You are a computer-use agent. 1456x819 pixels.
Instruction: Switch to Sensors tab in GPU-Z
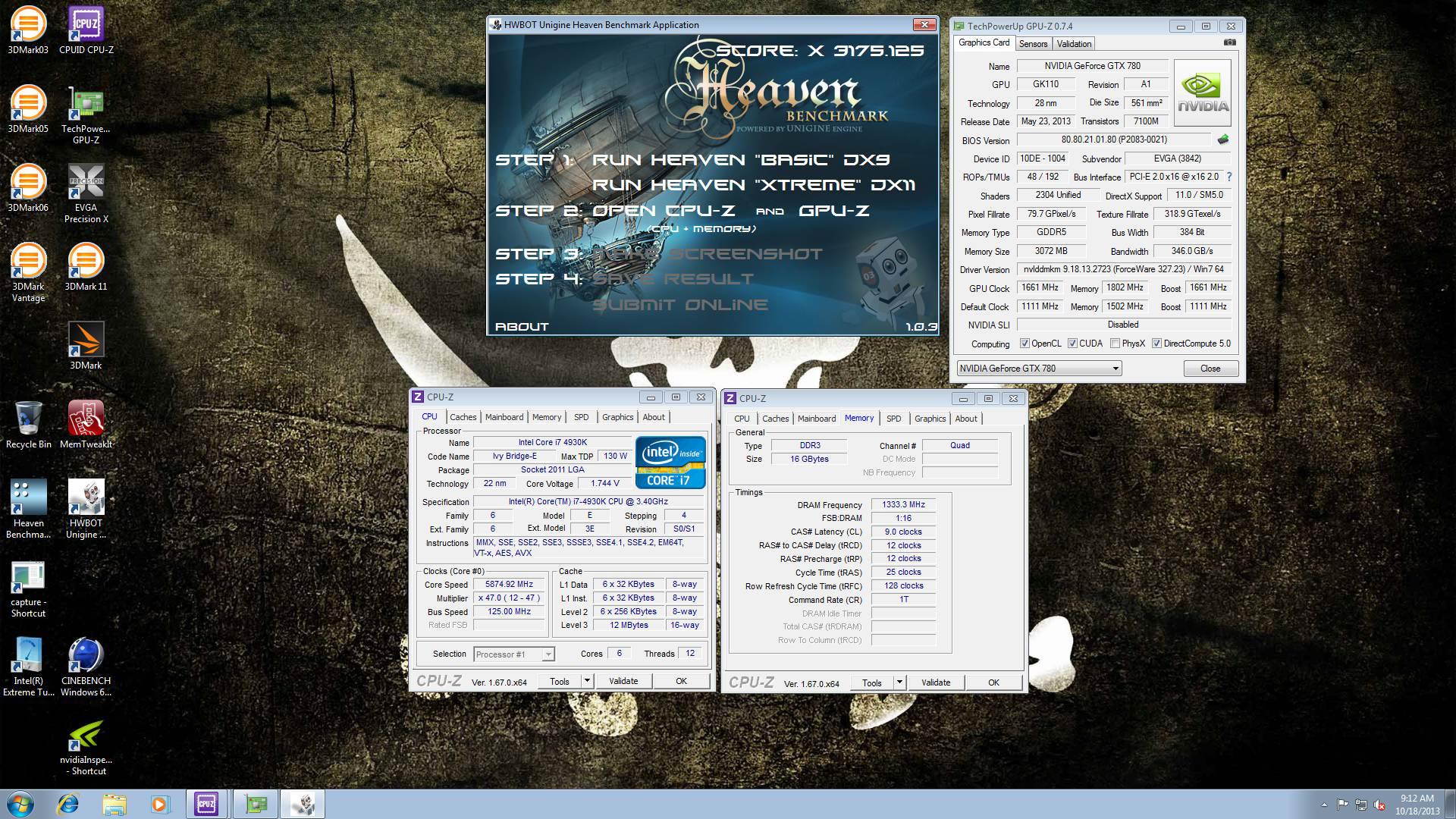pos(1033,44)
